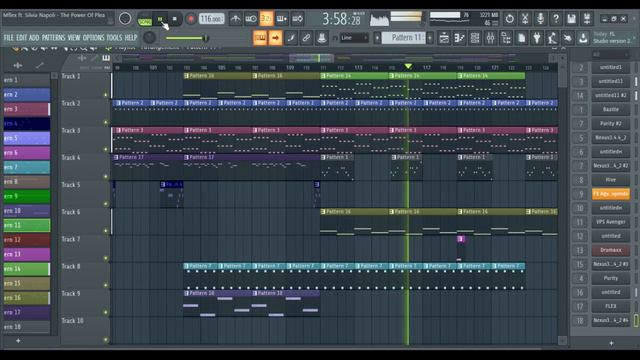The width and height of the screenshot is (640, 360).
Task: Toggle blend recording overdub icon
Action: tap(282, 19)
